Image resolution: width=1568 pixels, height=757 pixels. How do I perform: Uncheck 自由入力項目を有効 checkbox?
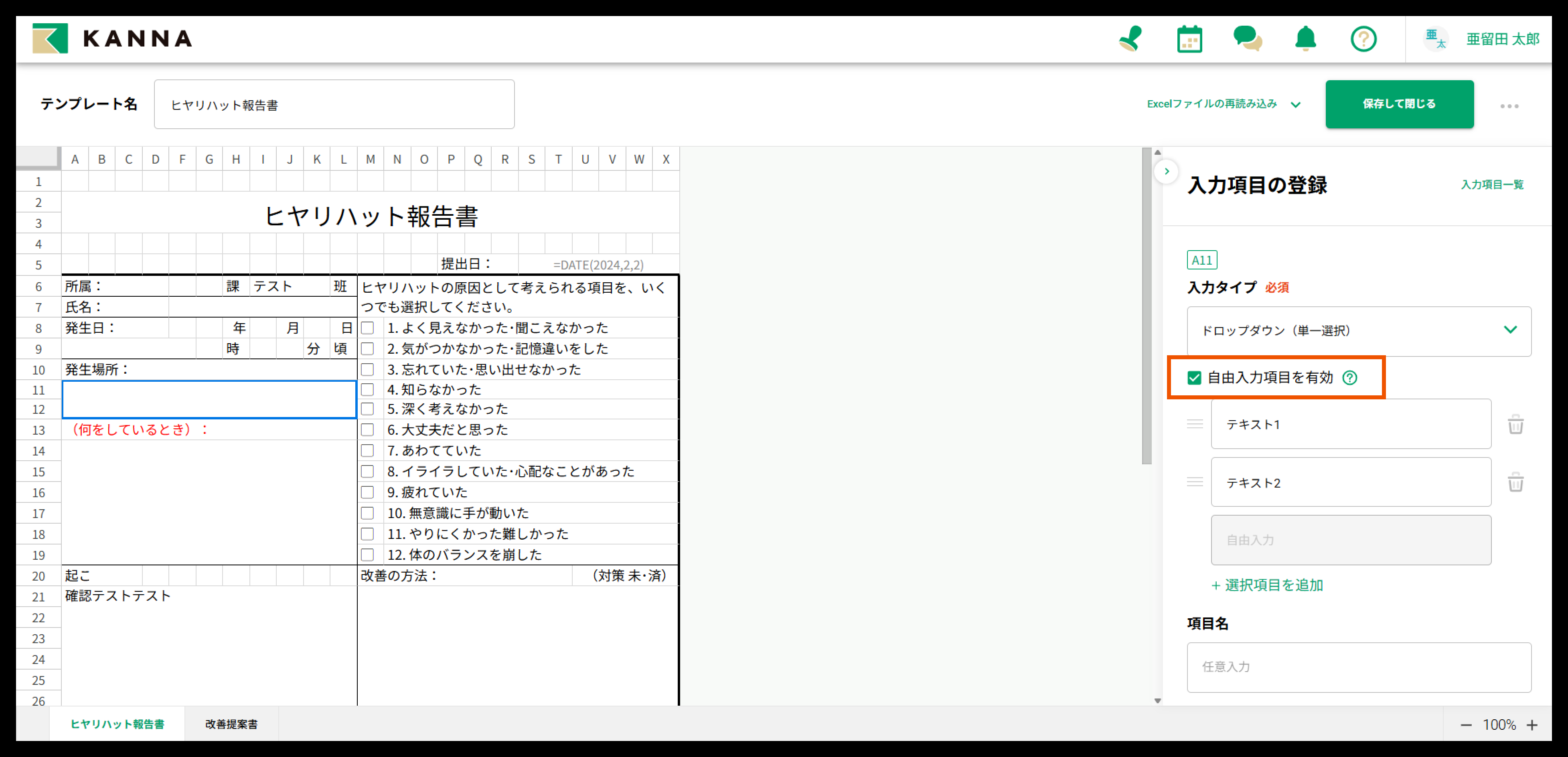point(1194,378)
